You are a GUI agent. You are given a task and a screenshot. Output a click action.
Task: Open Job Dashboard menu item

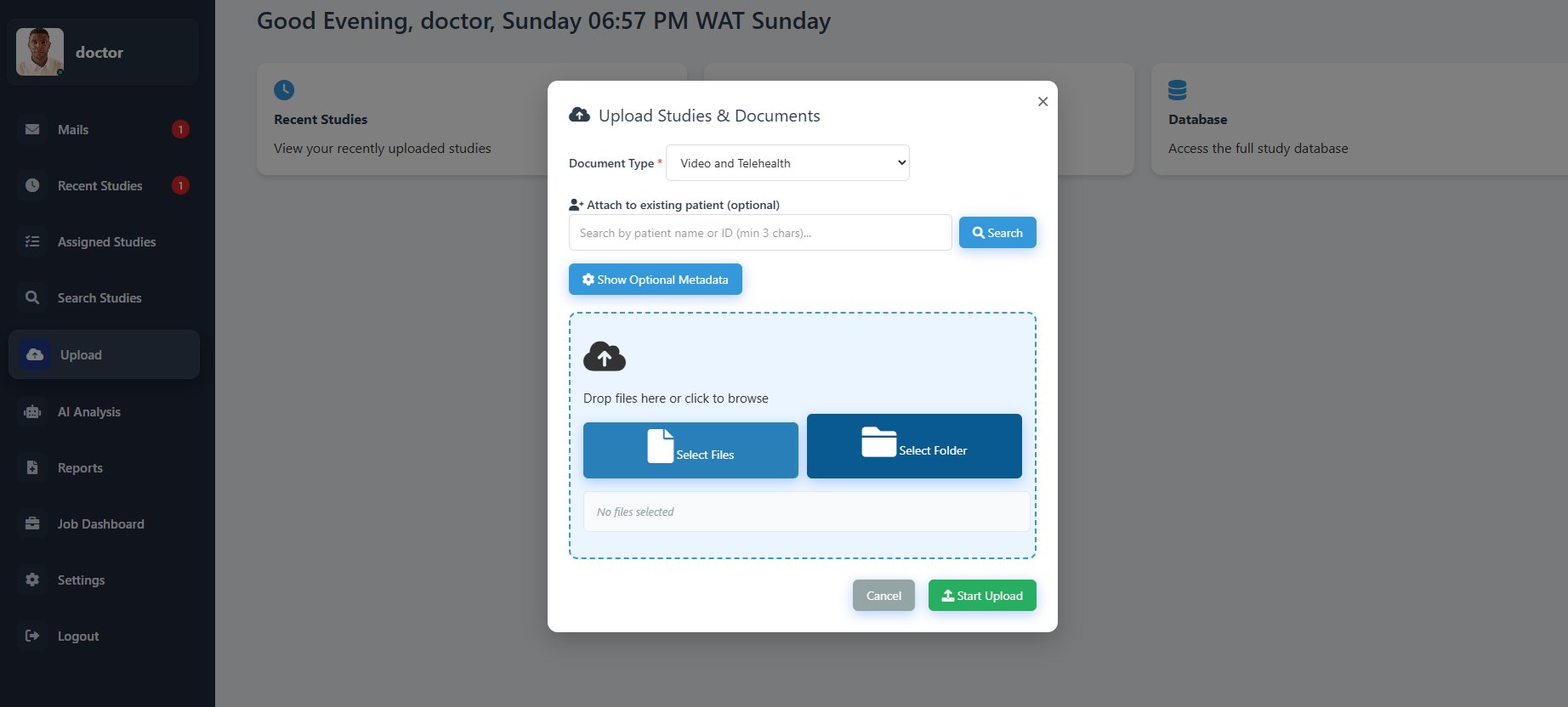pos(104,523)
